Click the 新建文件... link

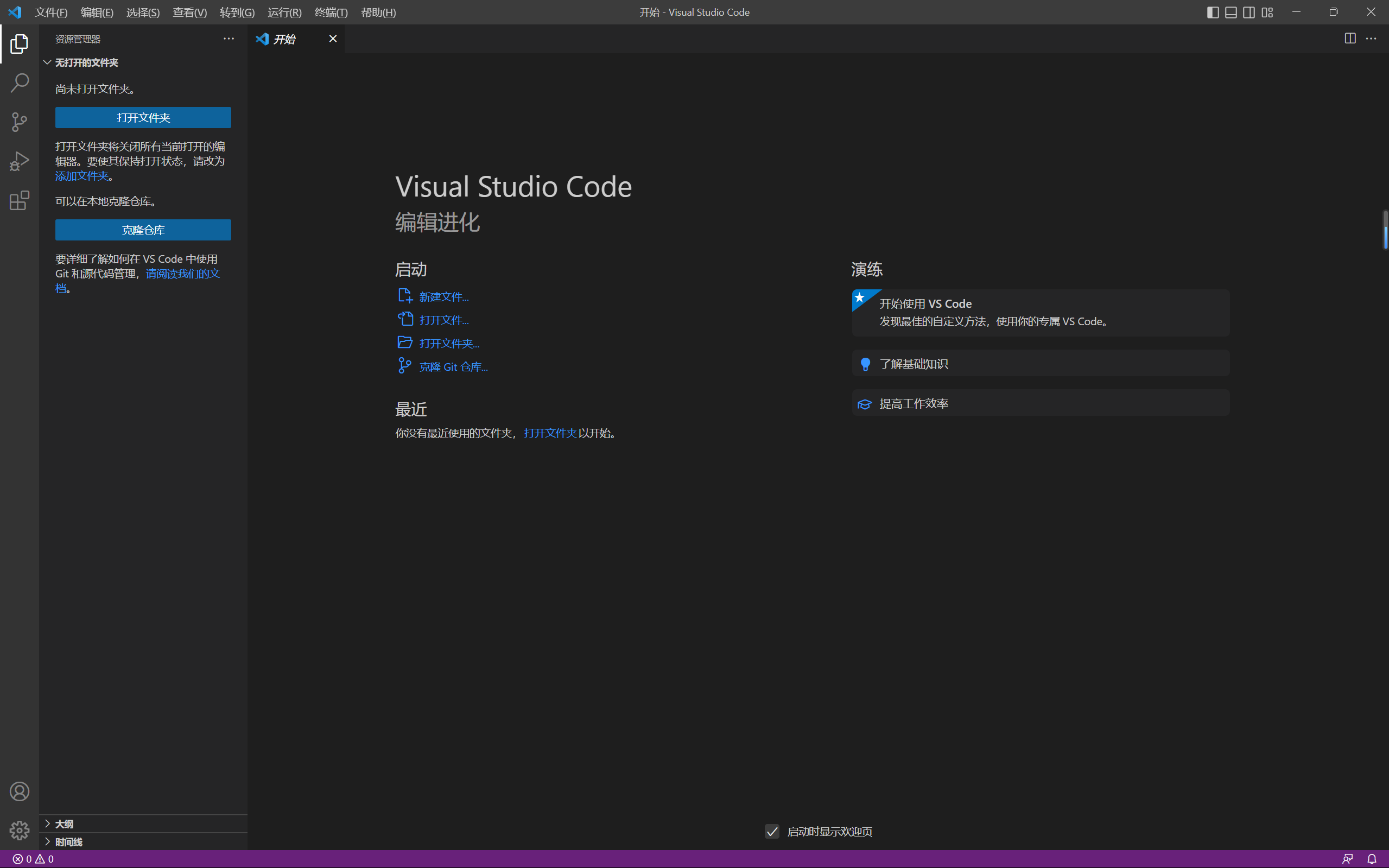pos(443,297)
